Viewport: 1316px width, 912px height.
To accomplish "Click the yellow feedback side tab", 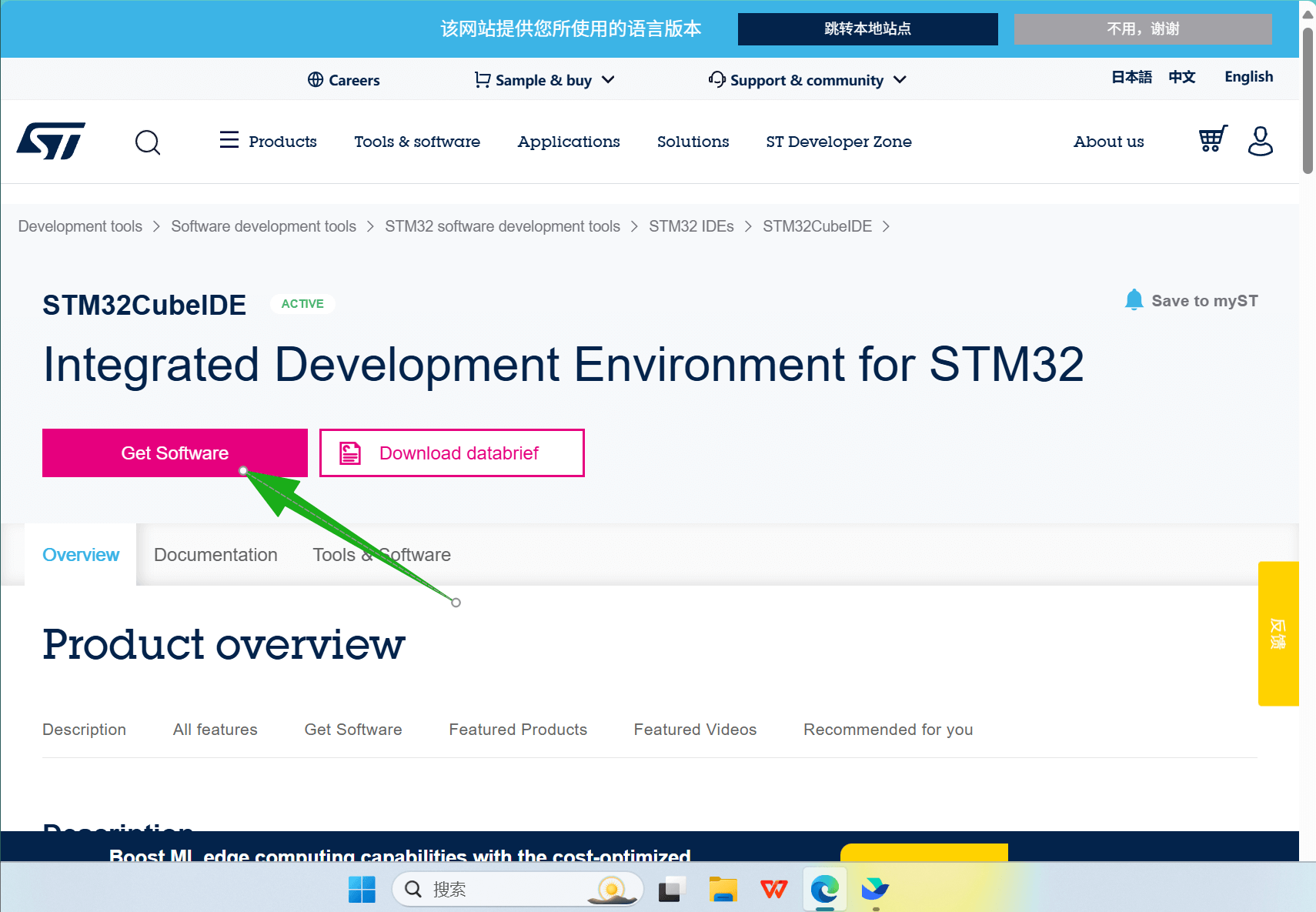I will pos(1278,633).
